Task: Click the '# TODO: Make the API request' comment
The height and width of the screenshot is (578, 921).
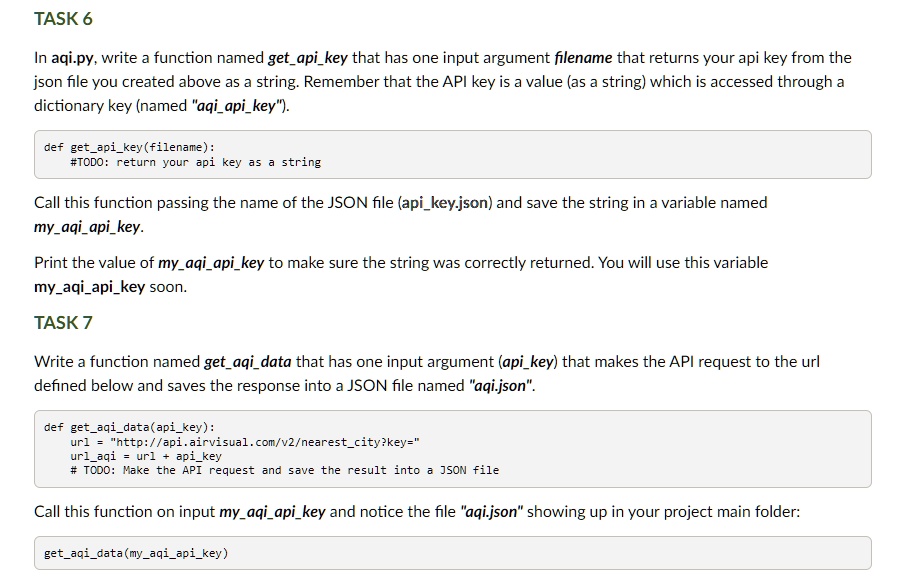Action: (x=284, y=471)
